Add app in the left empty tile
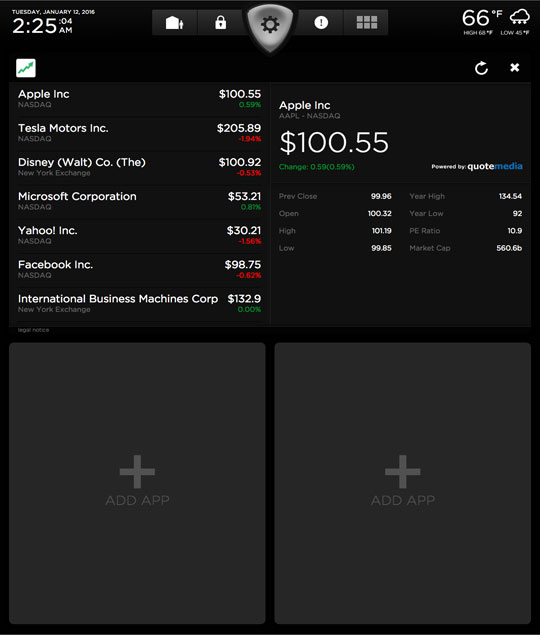The height and width of the screenshot is (635, 540). 137,483
